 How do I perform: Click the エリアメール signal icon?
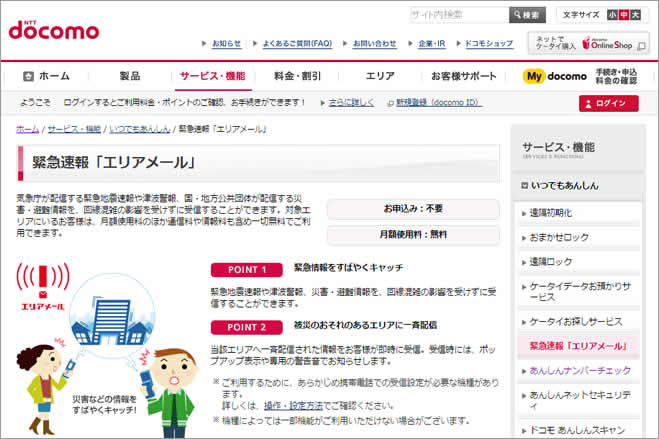click(x=42, y=287)
